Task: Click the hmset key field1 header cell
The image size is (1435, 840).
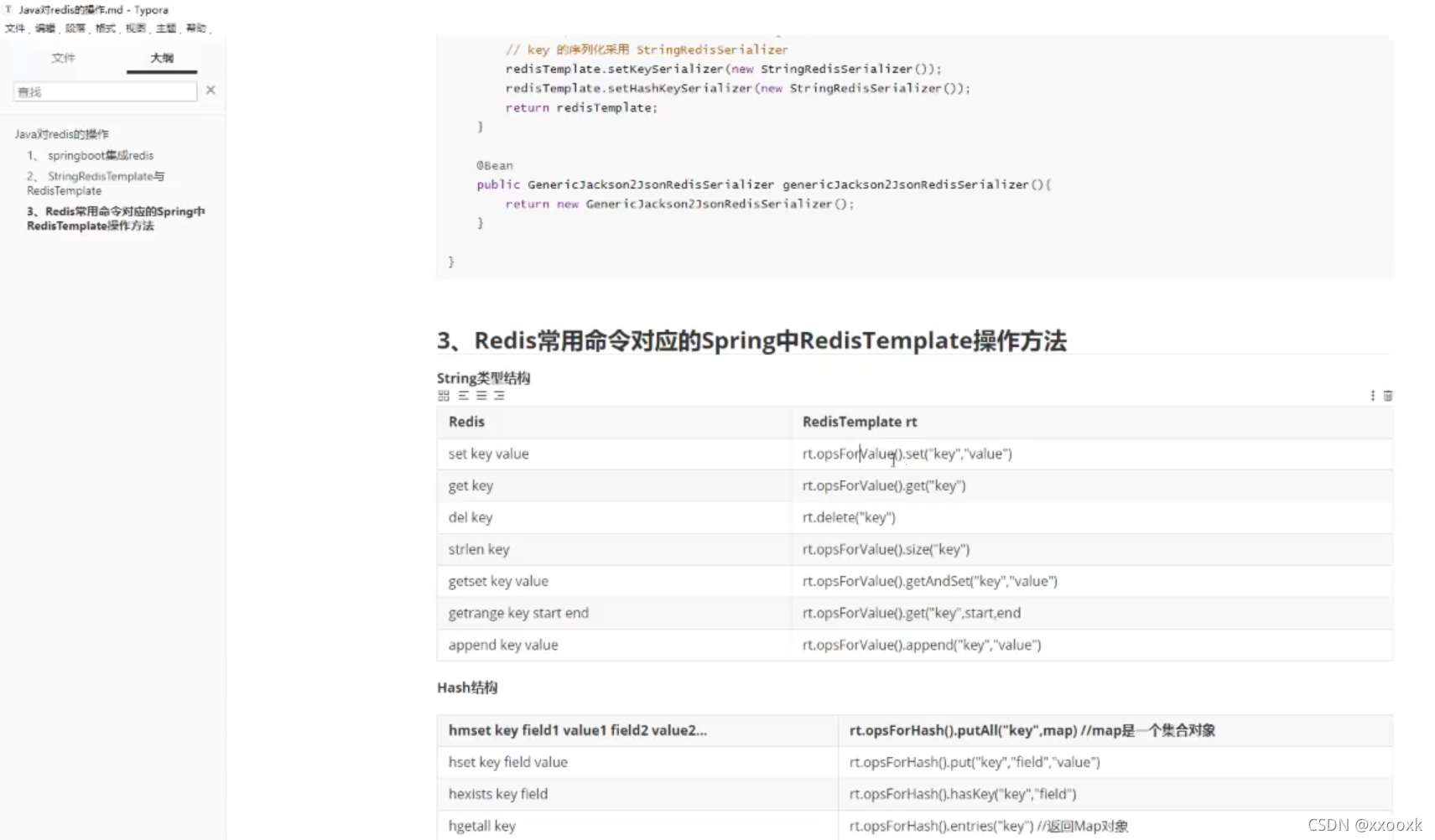Action: [637, 730]
